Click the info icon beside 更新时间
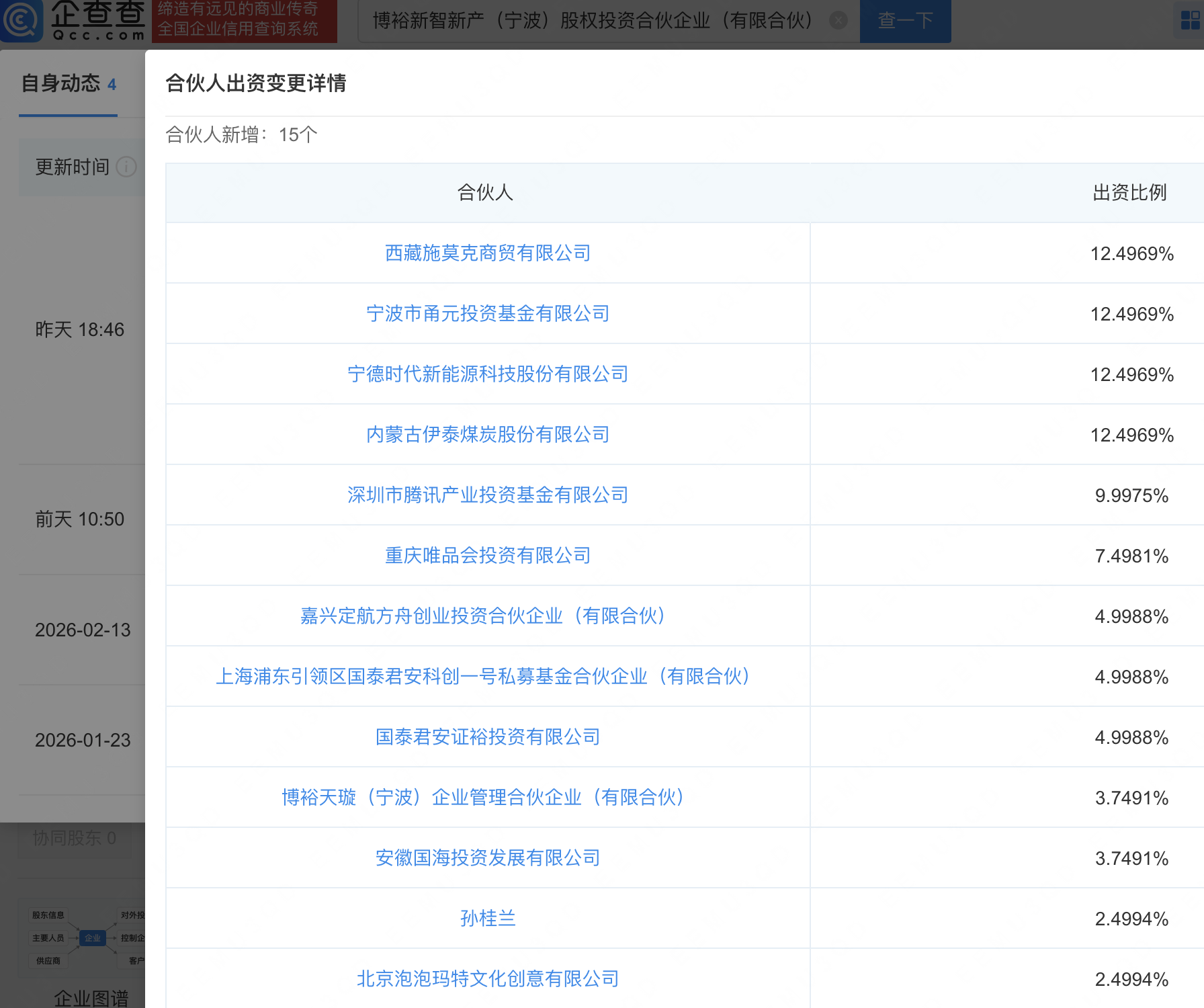The width and height of the screenshot is (1204, 1008). point(126,167)
